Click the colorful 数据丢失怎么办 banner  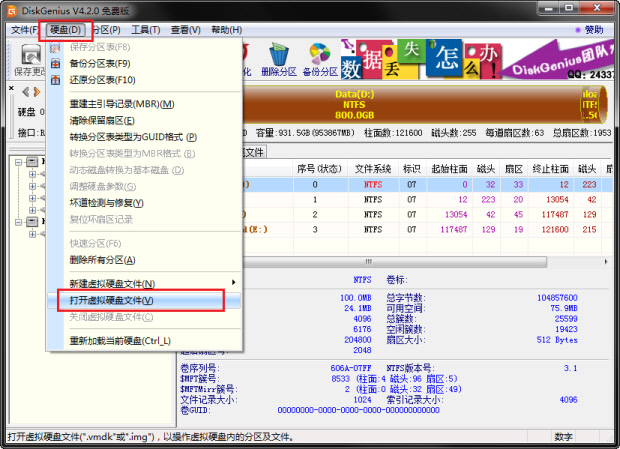click(420, 59)
